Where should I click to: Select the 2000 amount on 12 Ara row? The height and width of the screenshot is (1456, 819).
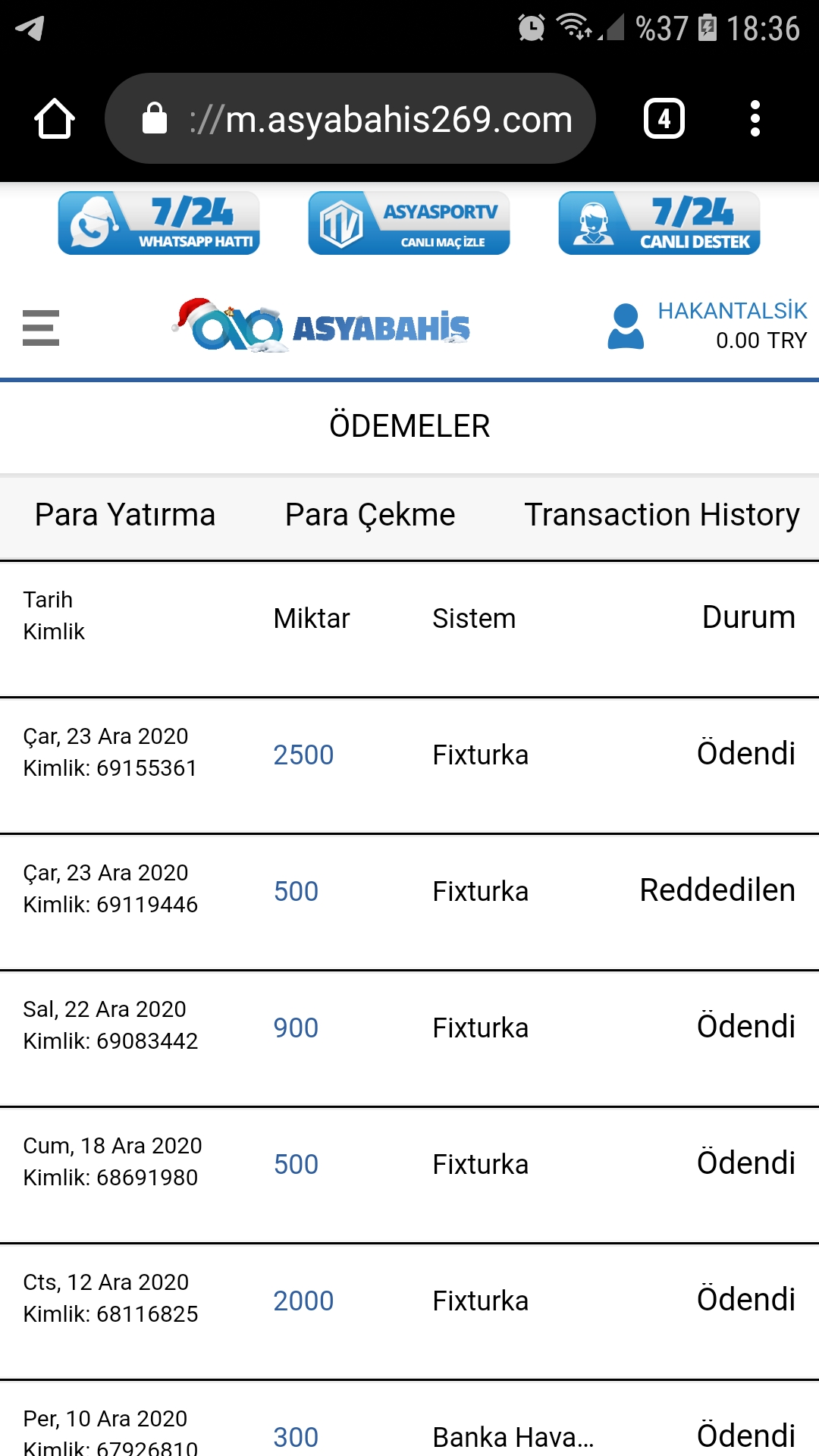pos(303,1301)
